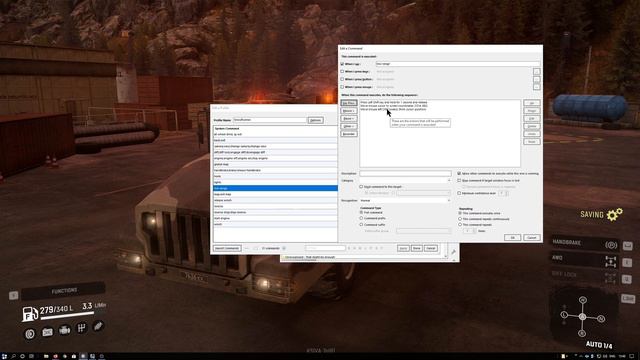
Task: Select the R gear on shifter diagram
Action: tap(582, 333)
